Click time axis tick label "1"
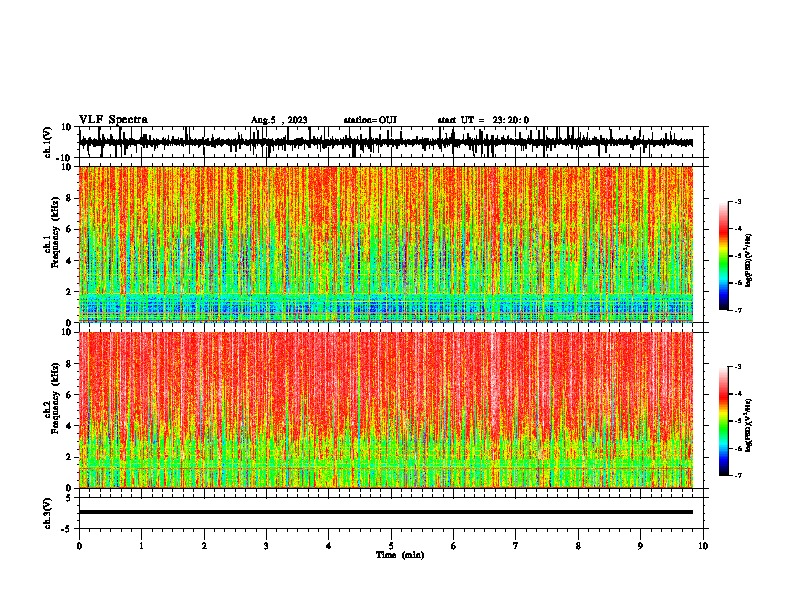 tap(142, 546)
